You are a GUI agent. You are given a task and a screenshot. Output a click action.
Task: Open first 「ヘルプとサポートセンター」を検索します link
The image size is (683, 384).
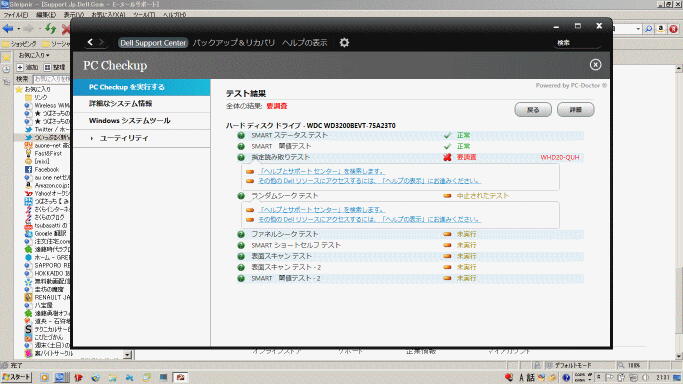322,171
